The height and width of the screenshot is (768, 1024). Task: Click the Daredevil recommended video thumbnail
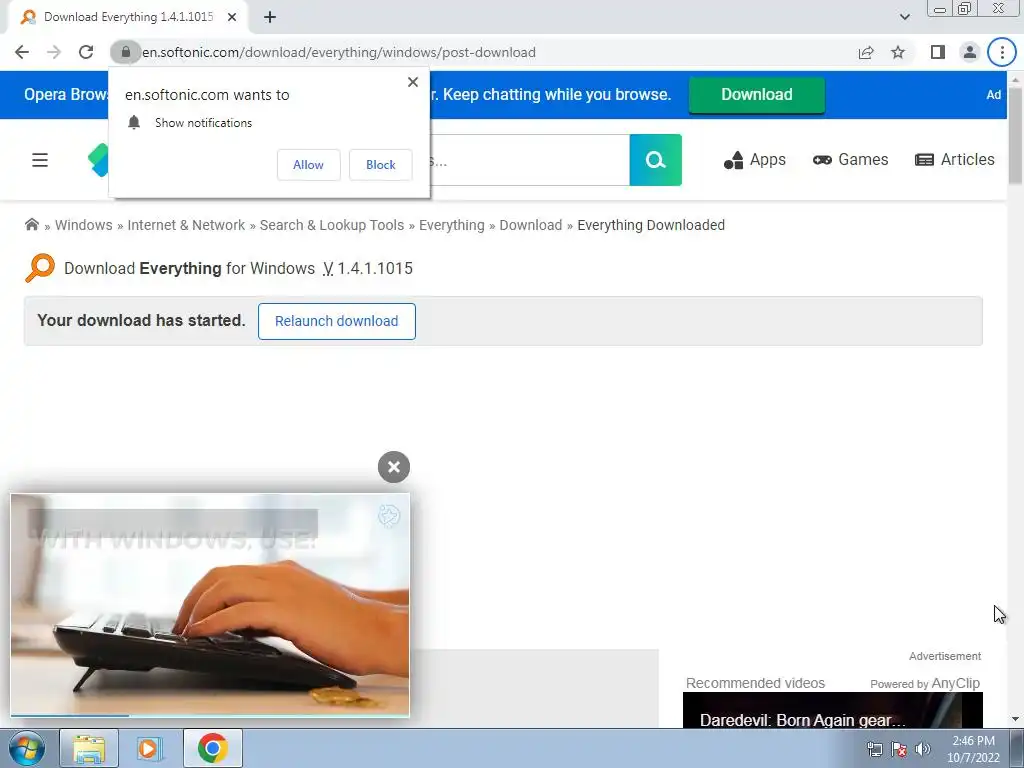click(833, 710)
